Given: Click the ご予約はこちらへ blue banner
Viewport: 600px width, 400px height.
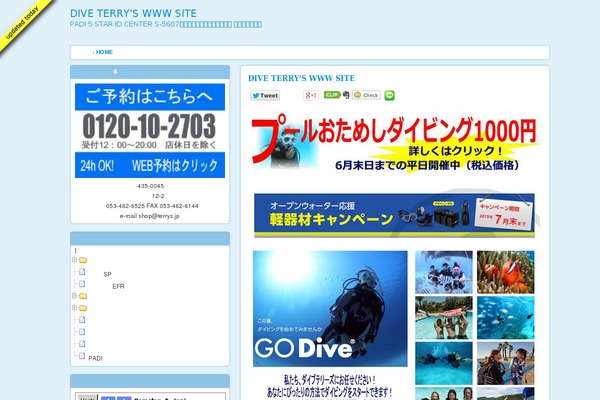Looking at the screenshot, I should (x=150, y=97).
